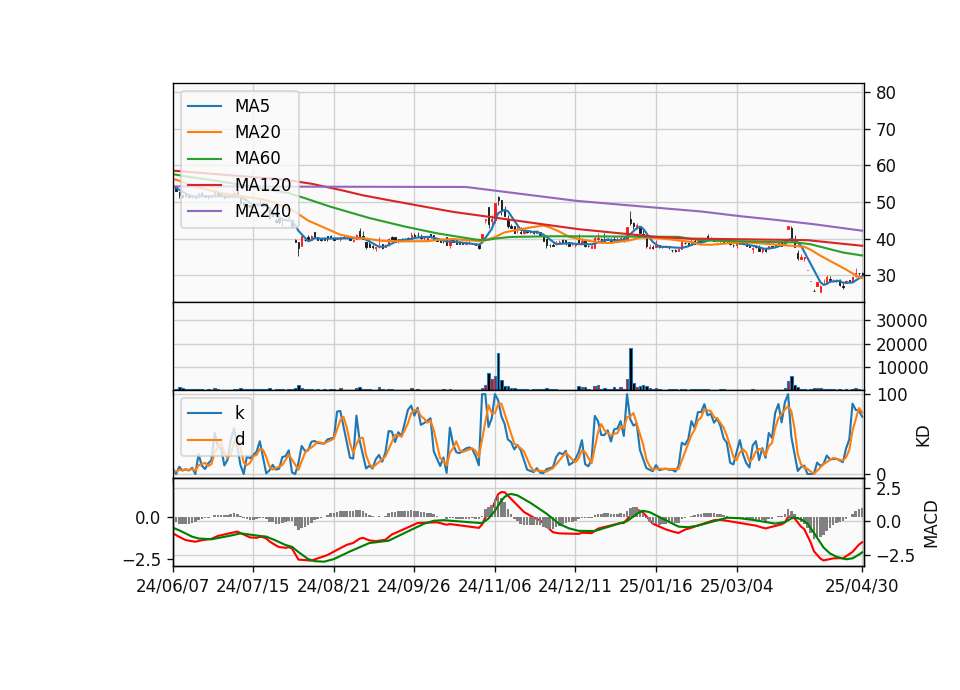The height and width of the screenshot is (690, 960).
Task: Click the MA5 legend label
Action: 252,106
